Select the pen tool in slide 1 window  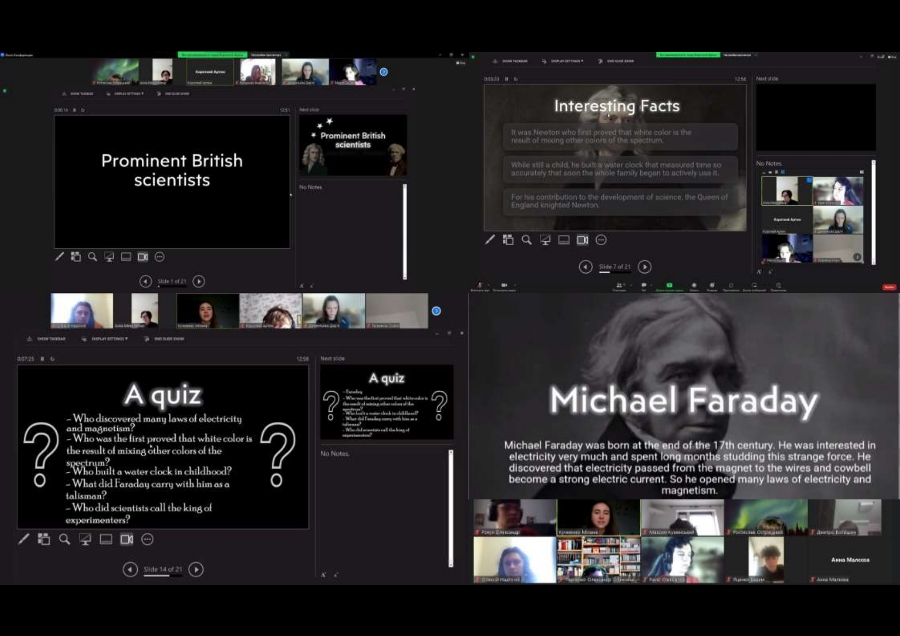point(60,257)
